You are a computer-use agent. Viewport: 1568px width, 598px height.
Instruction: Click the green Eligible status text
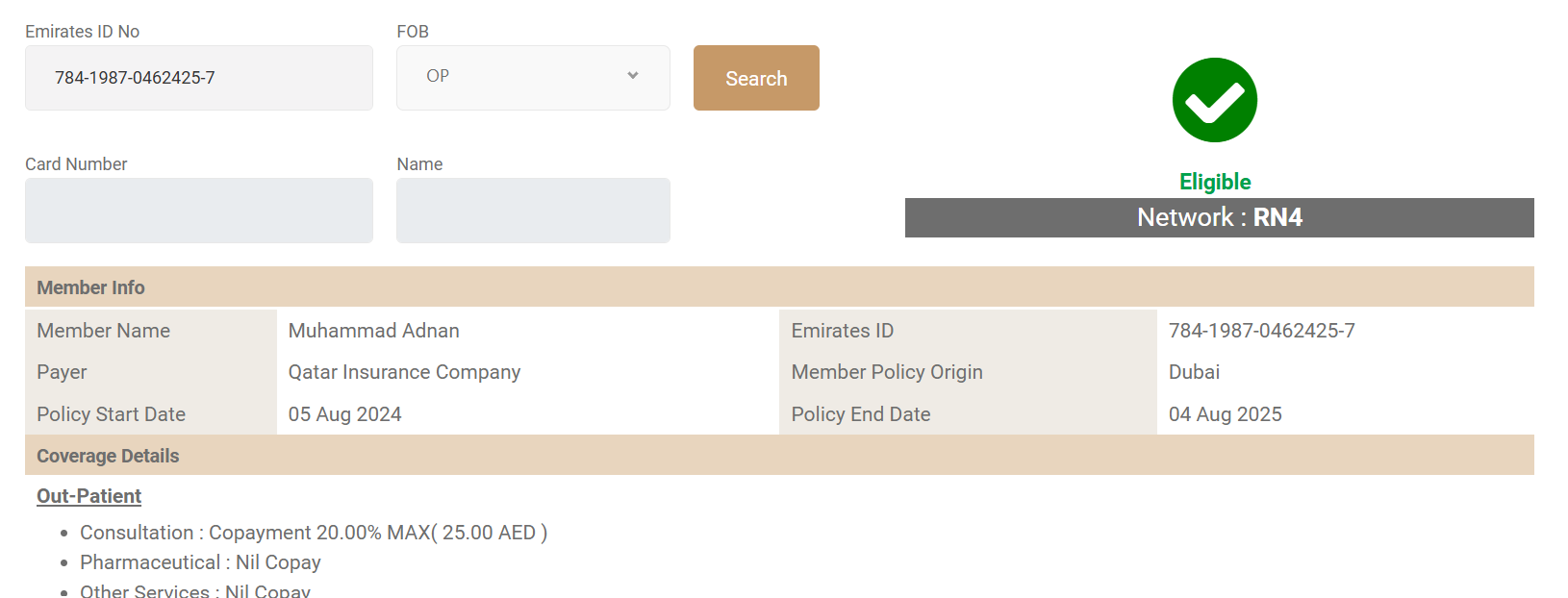click(1215, 182)
